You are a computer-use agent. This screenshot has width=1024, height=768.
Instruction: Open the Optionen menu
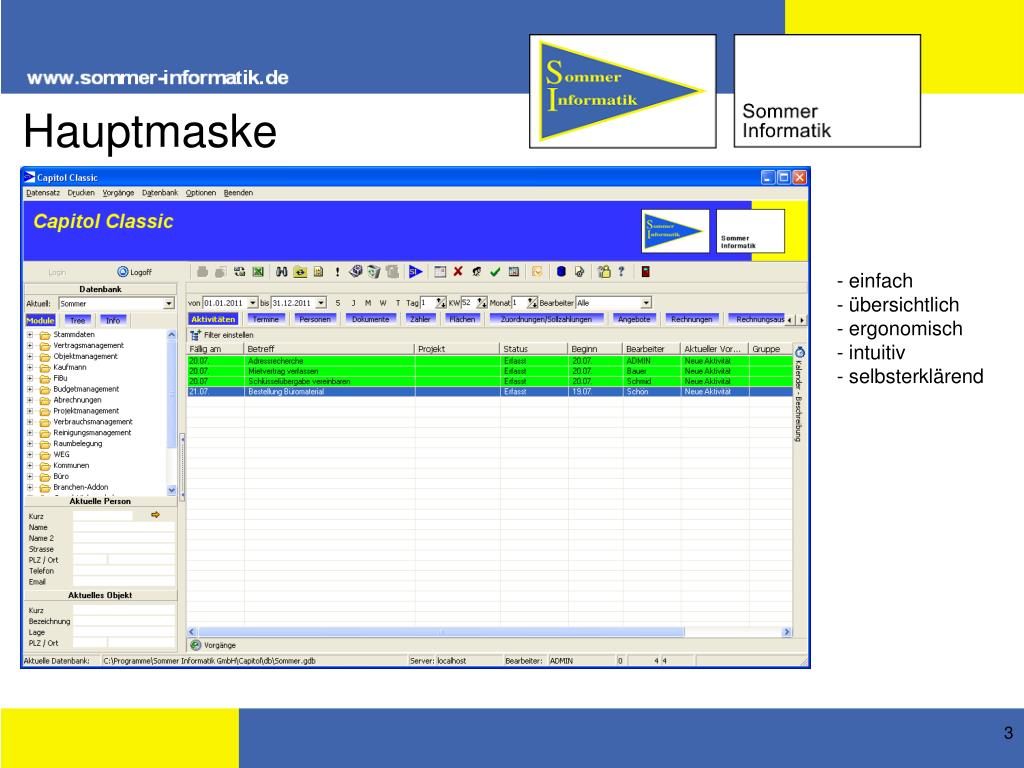[x=200, y=193]
